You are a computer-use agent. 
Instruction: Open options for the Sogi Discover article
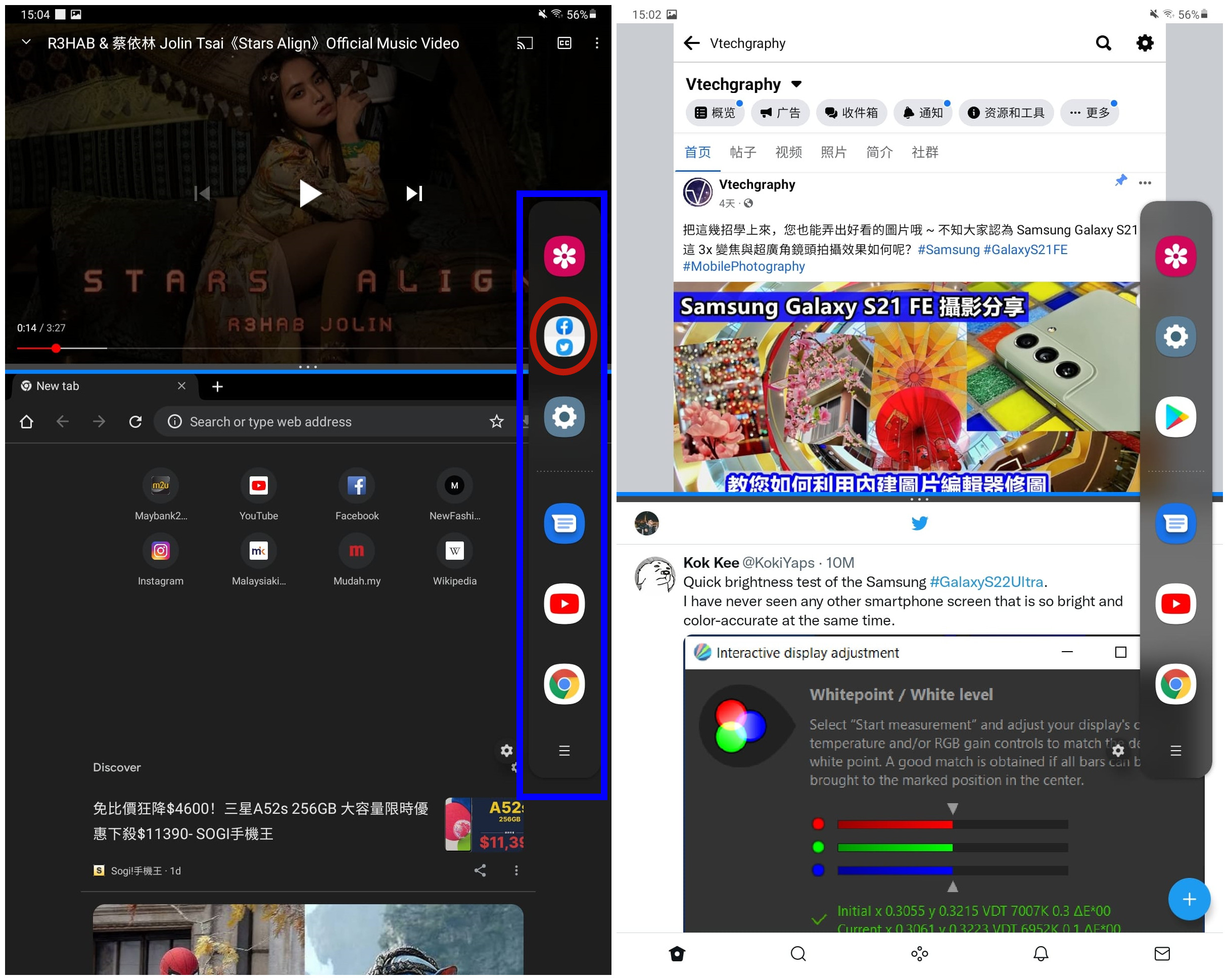(x=516, y=870)
